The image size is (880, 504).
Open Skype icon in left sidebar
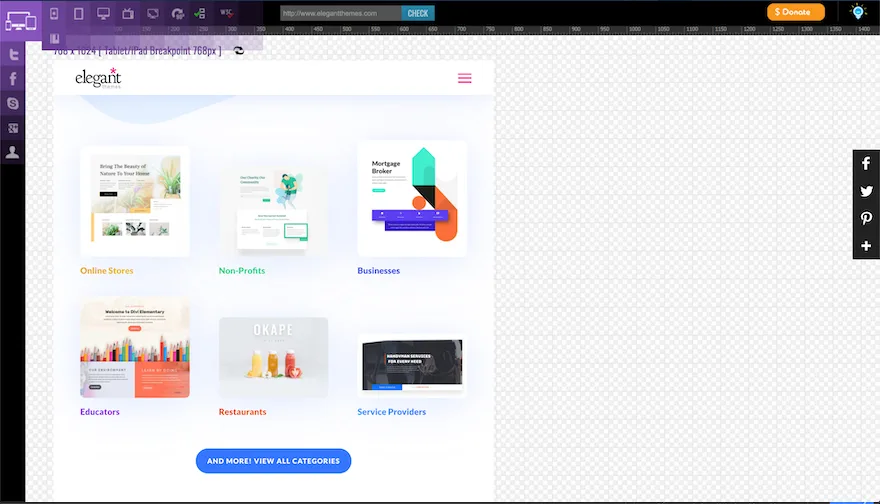[x=13, y=103]
